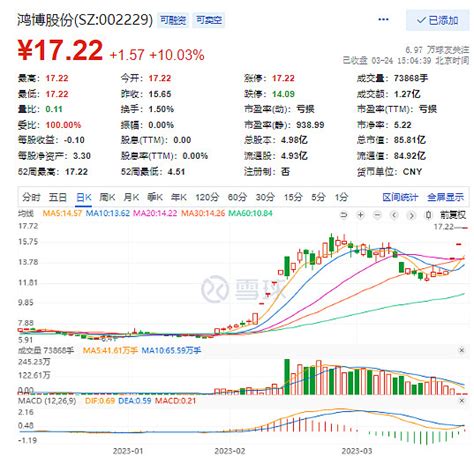Click the +10.03% change percentage
Viewport: 474px width, 457px height.
pyautogui.click(x=177, y=55)
